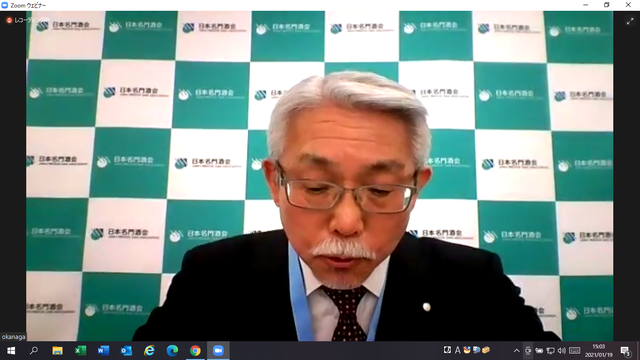Image resolution: width=640 pixels, height=360 pixels.
Task: Select the Zoom app on the taskbar
Action: tap(218, 351)
